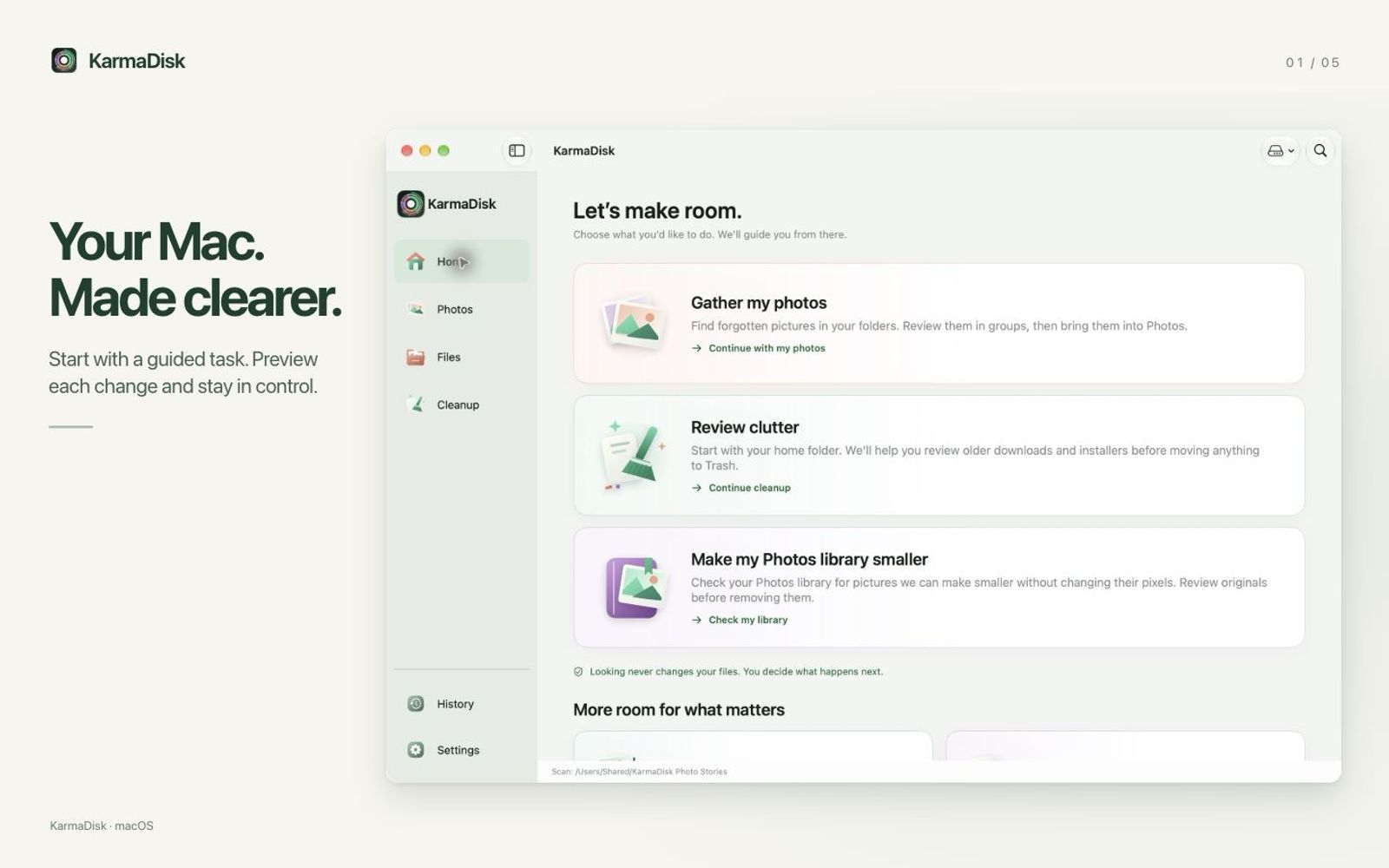The height and width of the screenshot is (868, 1389).
Task: Click the KarmaDisk window title text
Action: (584, 151)
